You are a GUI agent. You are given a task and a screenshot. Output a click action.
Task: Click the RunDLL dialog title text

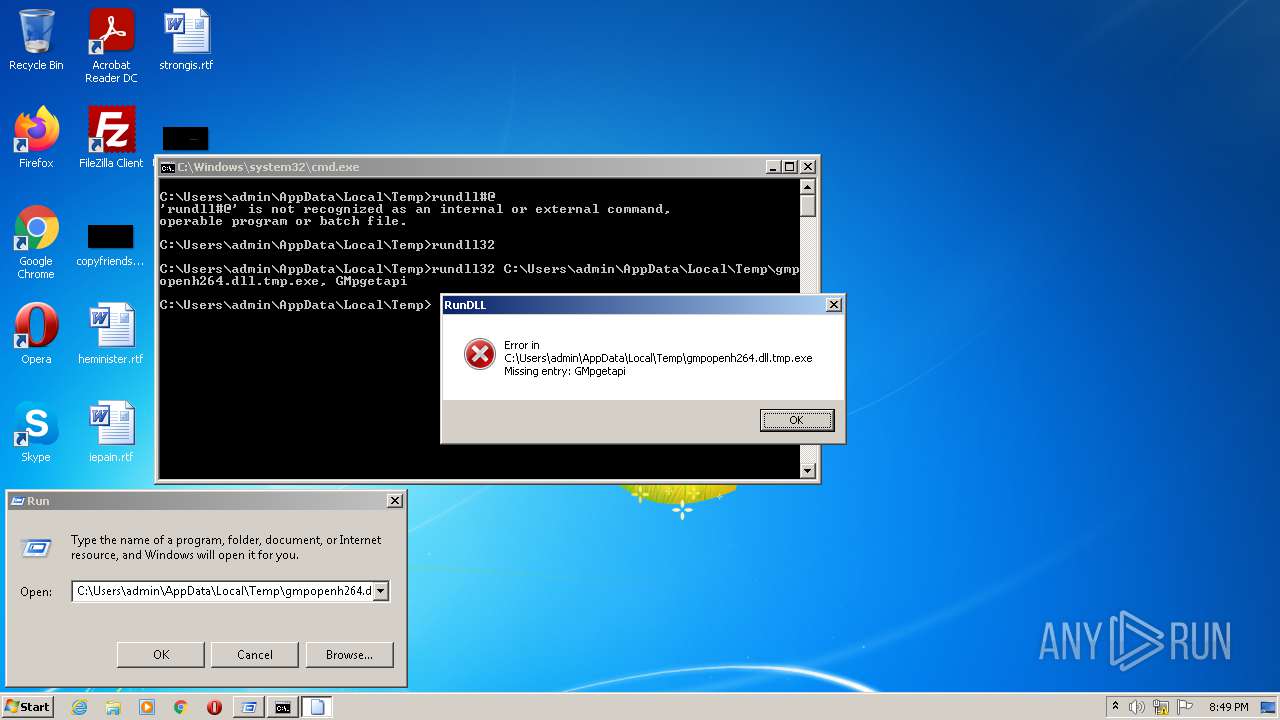pos(465,305)
